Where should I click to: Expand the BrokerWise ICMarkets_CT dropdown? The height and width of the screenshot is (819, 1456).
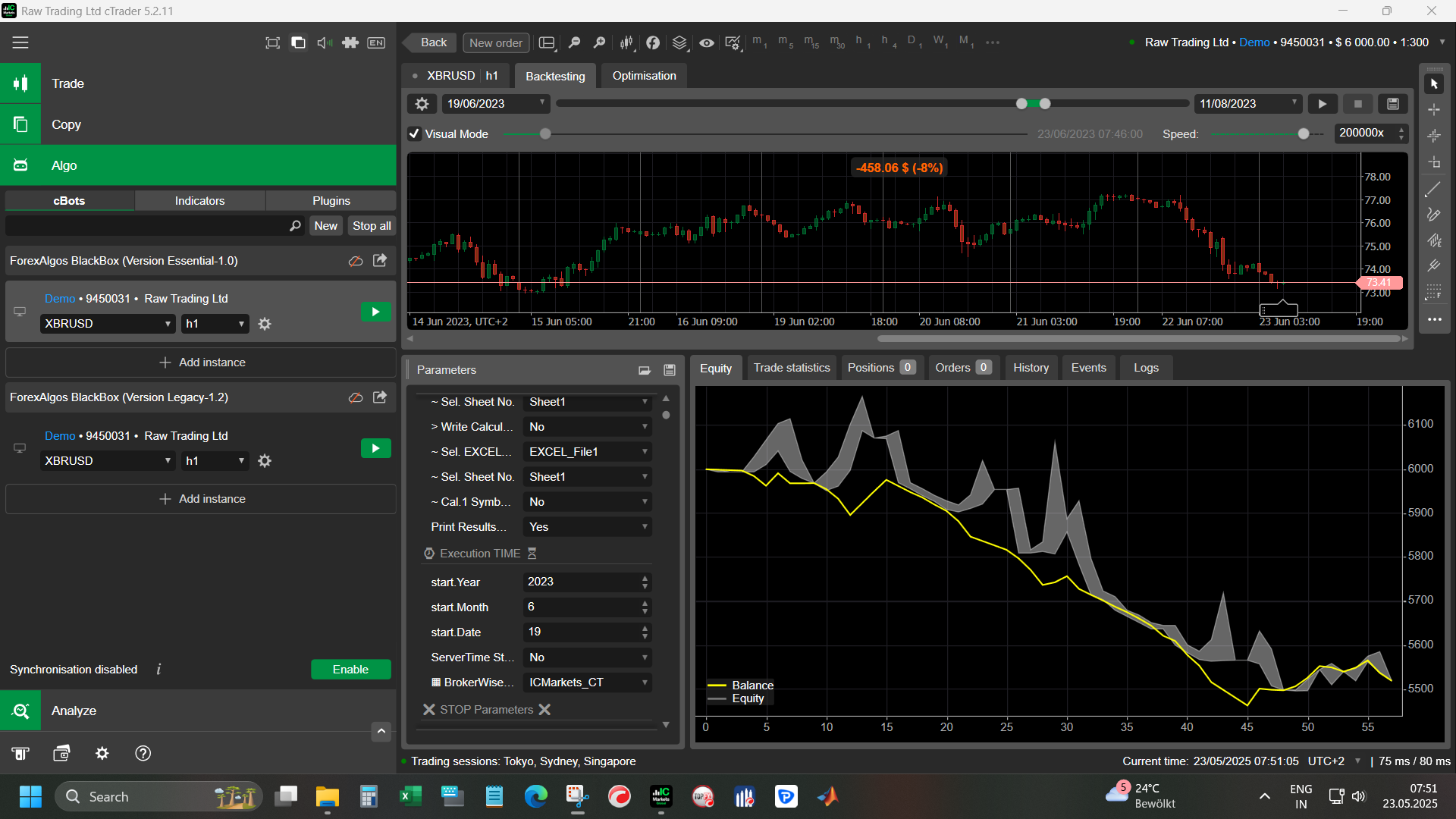(x=588, y=682)
